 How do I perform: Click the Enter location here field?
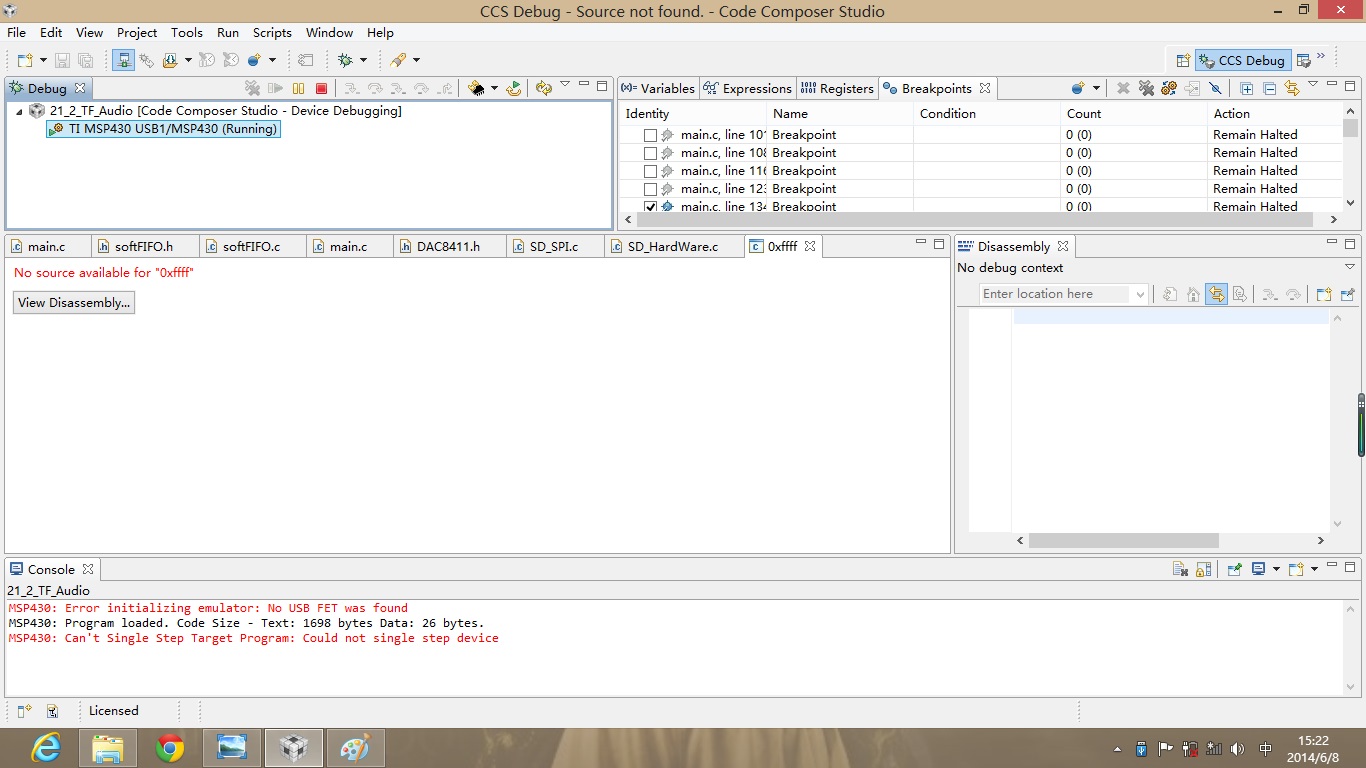[x=1056, y=294]
